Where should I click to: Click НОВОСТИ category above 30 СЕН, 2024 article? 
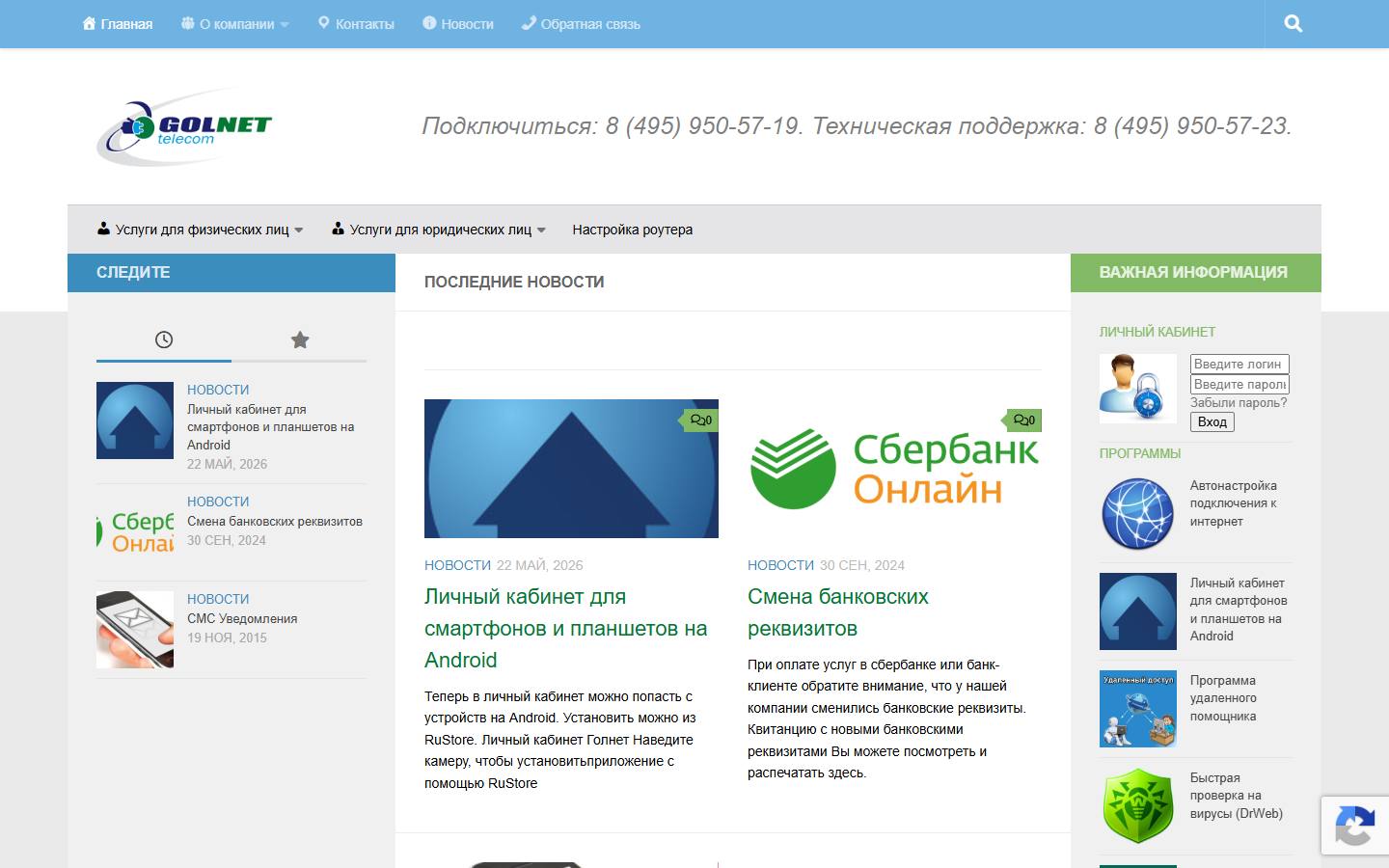(x=780, y=565)
